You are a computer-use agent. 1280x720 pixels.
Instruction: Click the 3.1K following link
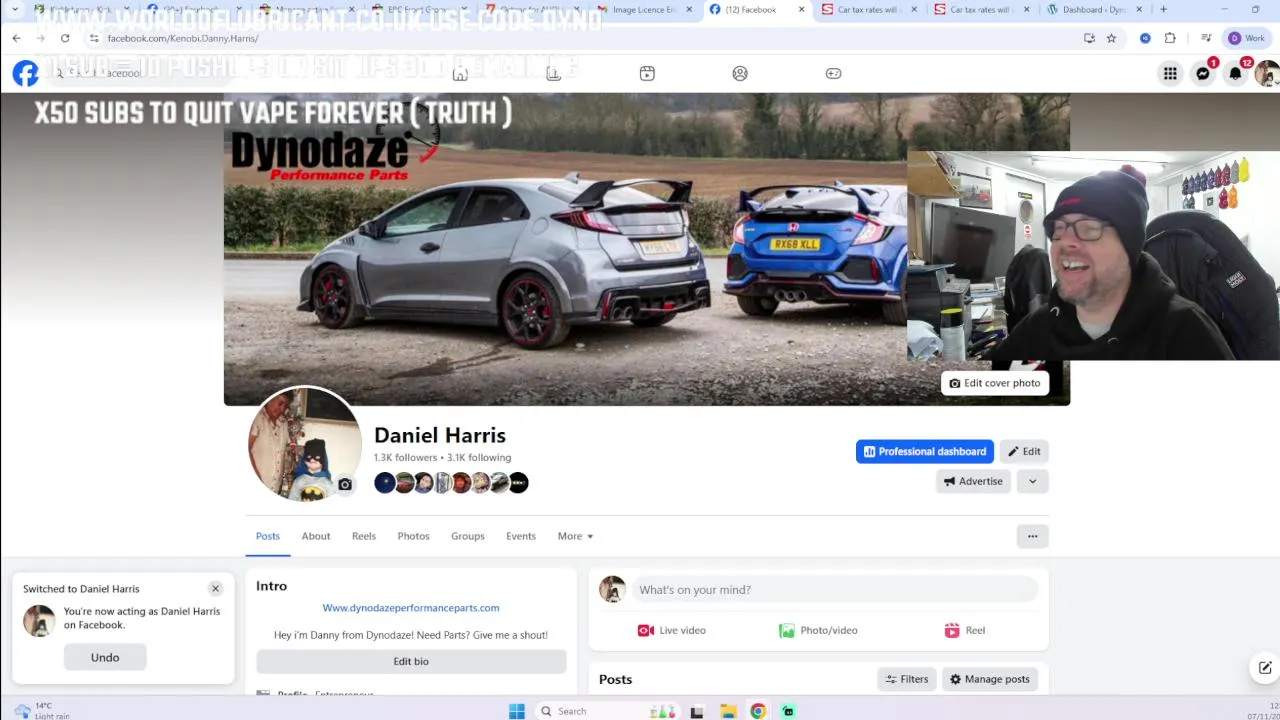pos(479,458)
